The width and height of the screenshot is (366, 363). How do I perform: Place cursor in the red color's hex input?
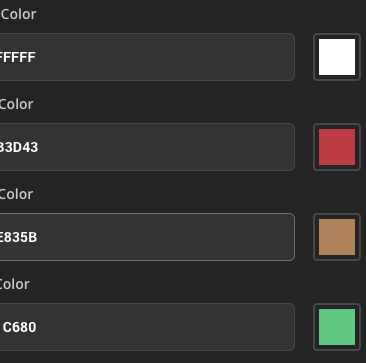tap(147, 147)
